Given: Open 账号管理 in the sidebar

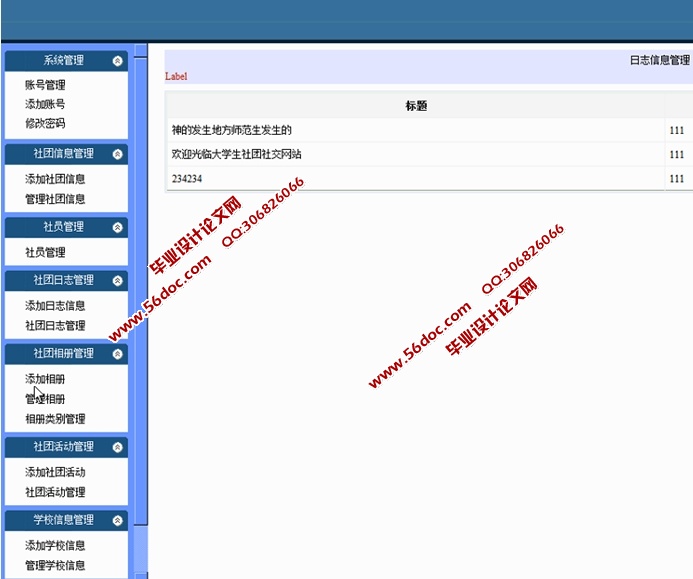Looking at the screenshot, I should coord(45,85).
